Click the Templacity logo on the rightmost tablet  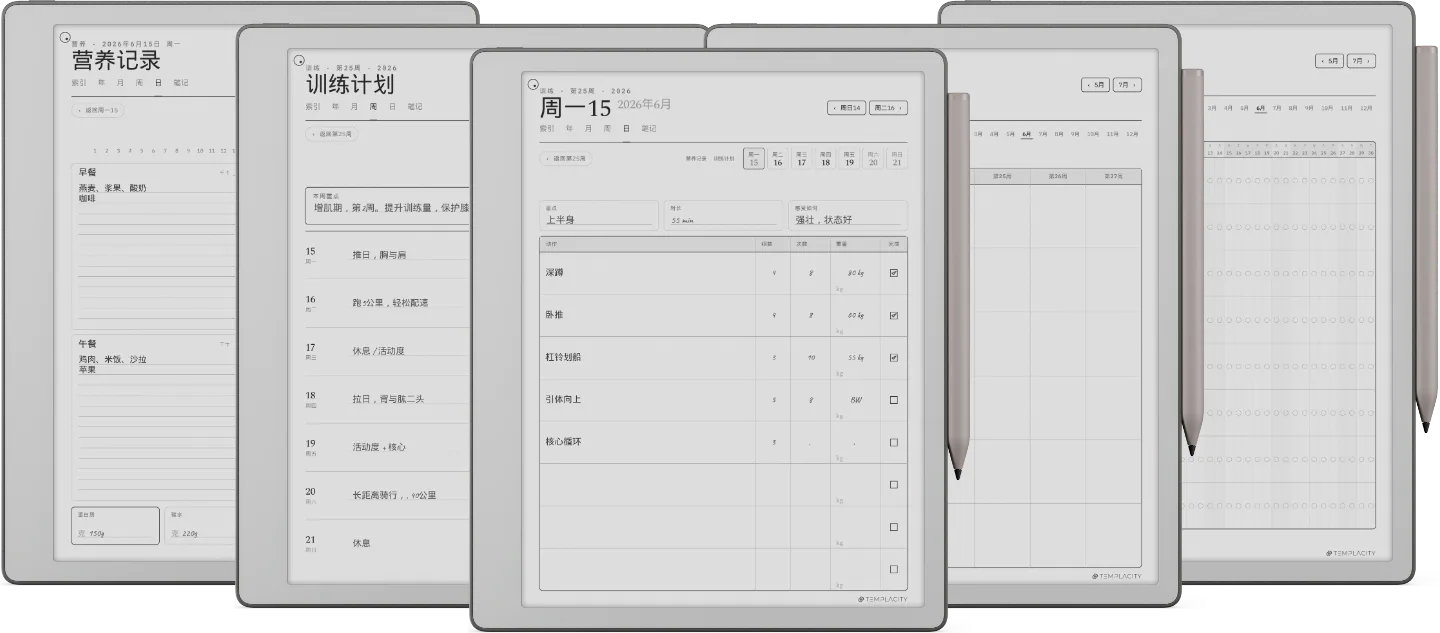(1351, 553)
